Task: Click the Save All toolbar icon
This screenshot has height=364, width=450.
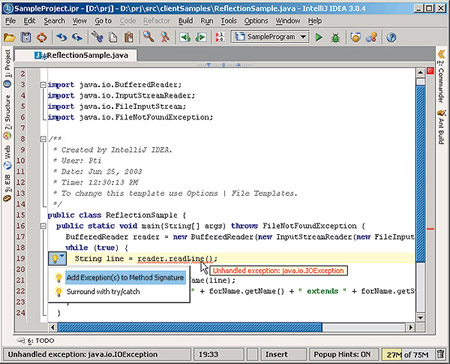Action: point(26,37)
